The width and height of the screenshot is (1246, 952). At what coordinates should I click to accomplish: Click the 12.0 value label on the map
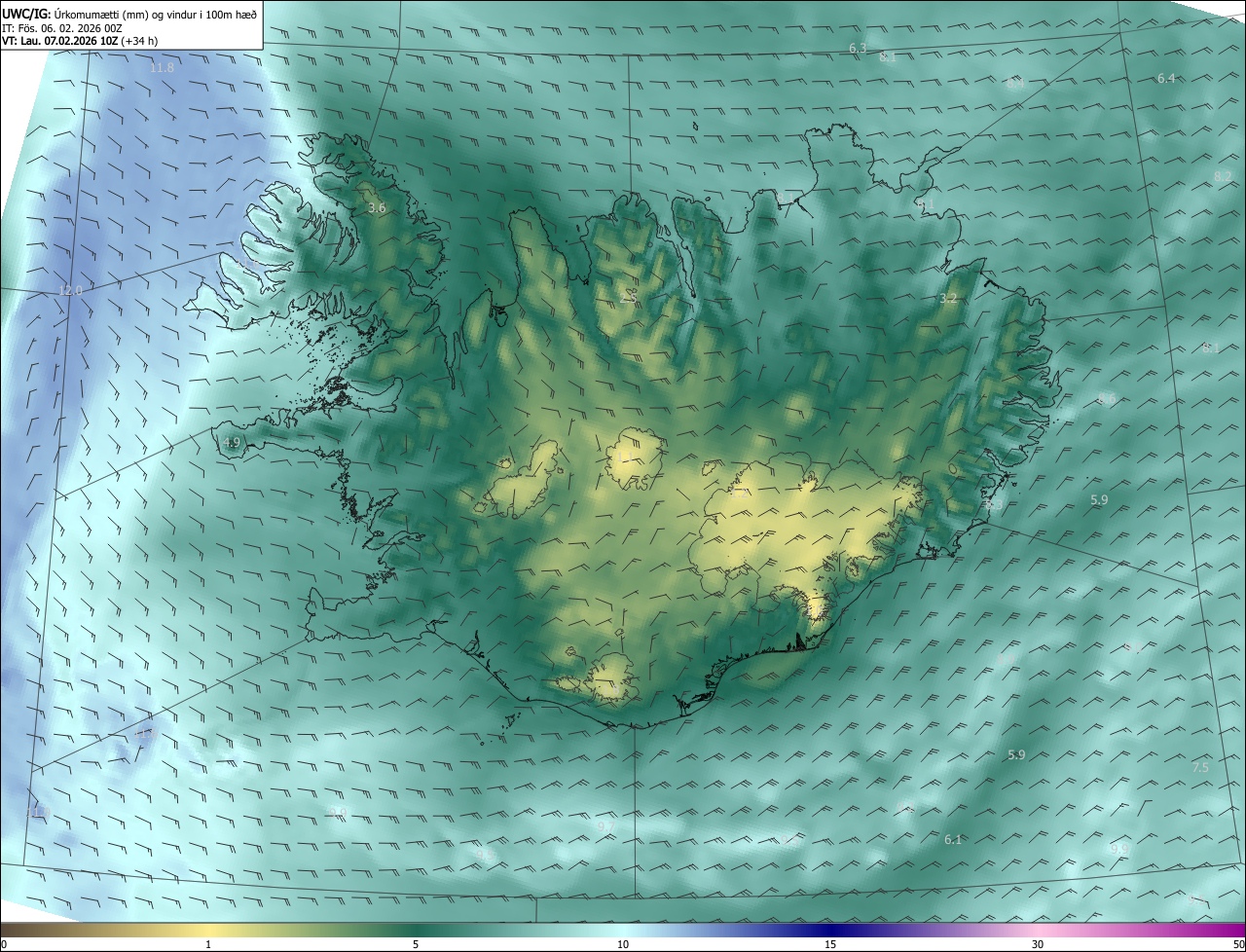(x=71, y=290)
